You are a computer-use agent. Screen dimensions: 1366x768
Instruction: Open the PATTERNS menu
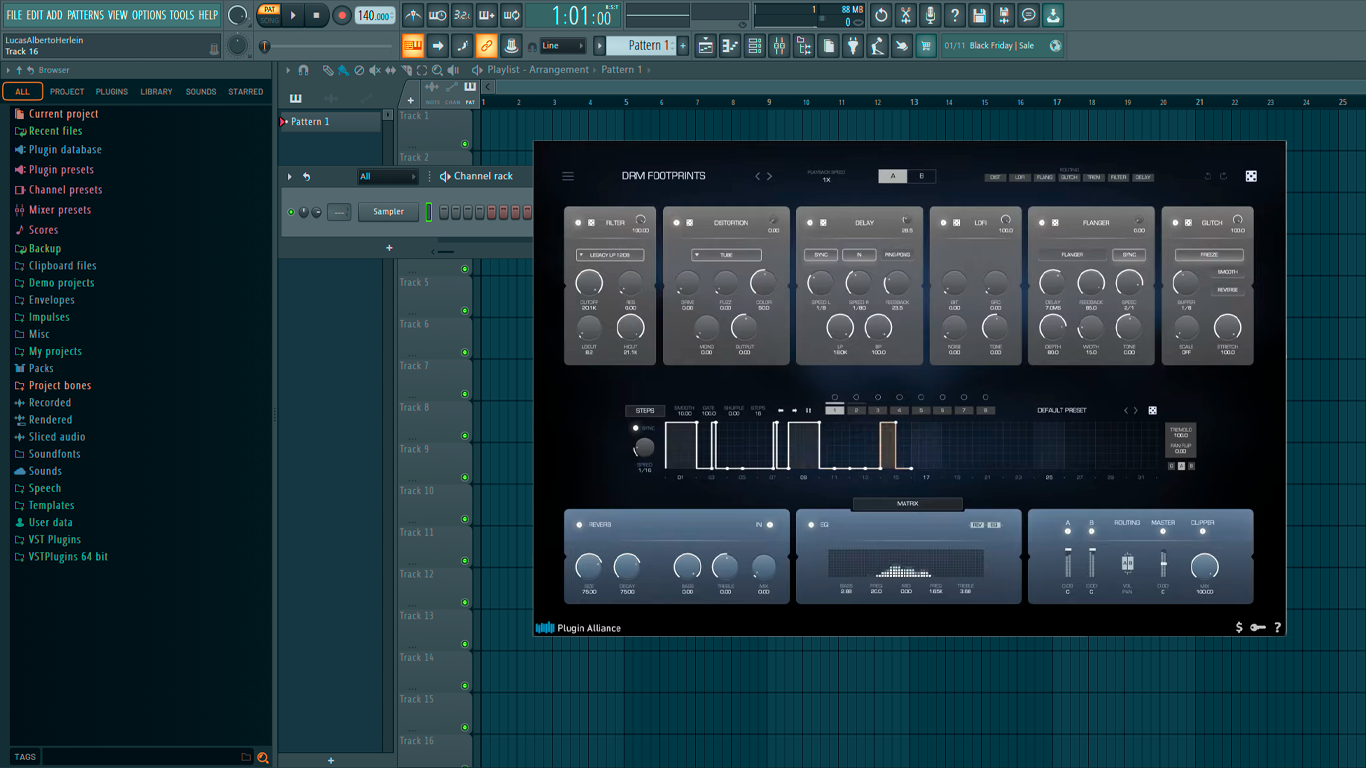[x=85, y=15]
